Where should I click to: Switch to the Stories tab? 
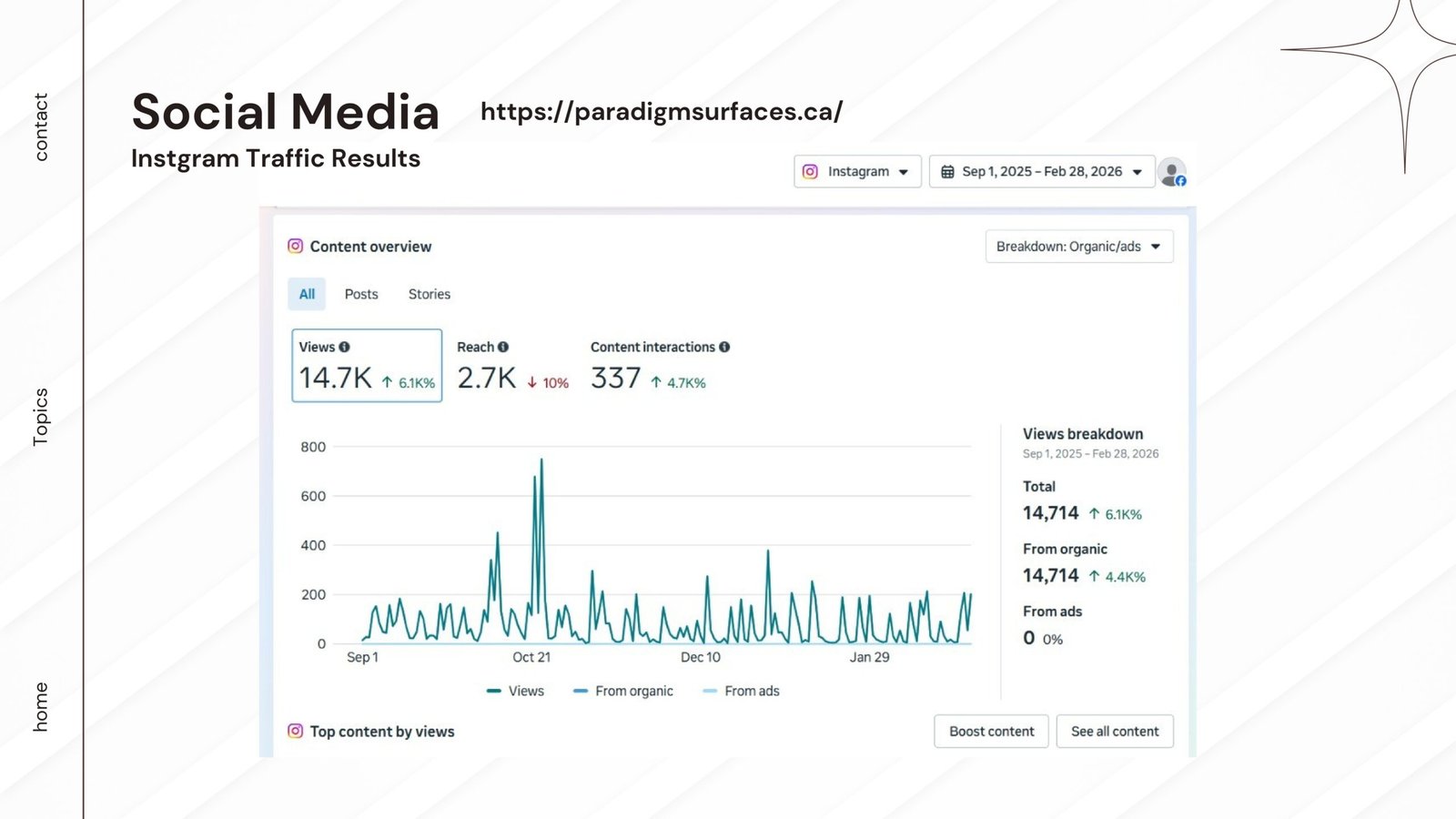pos(429,294)
